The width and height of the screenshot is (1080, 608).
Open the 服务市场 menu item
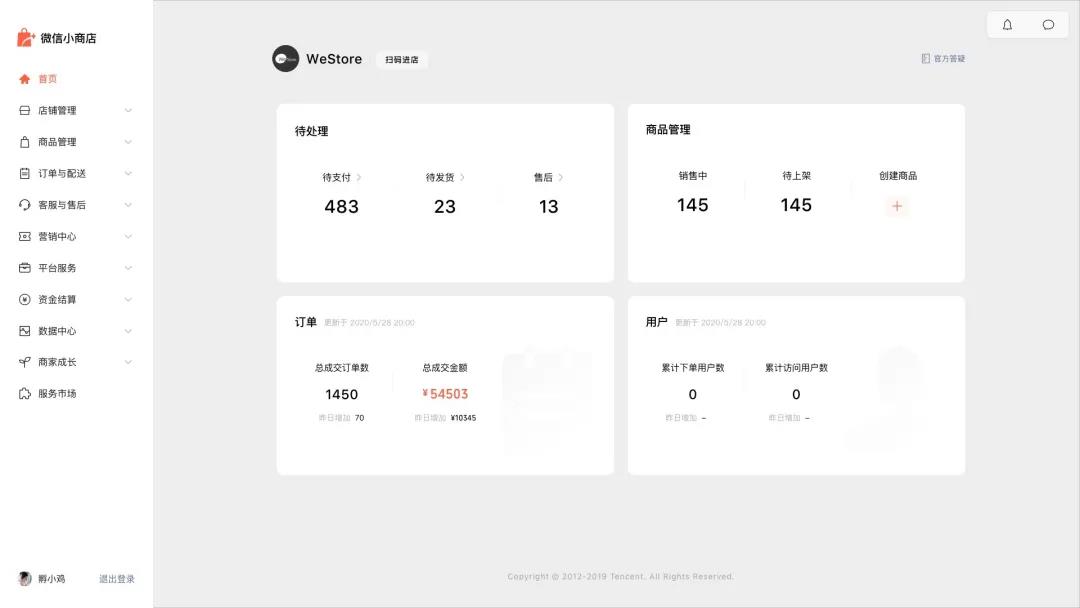click(57, 394)
